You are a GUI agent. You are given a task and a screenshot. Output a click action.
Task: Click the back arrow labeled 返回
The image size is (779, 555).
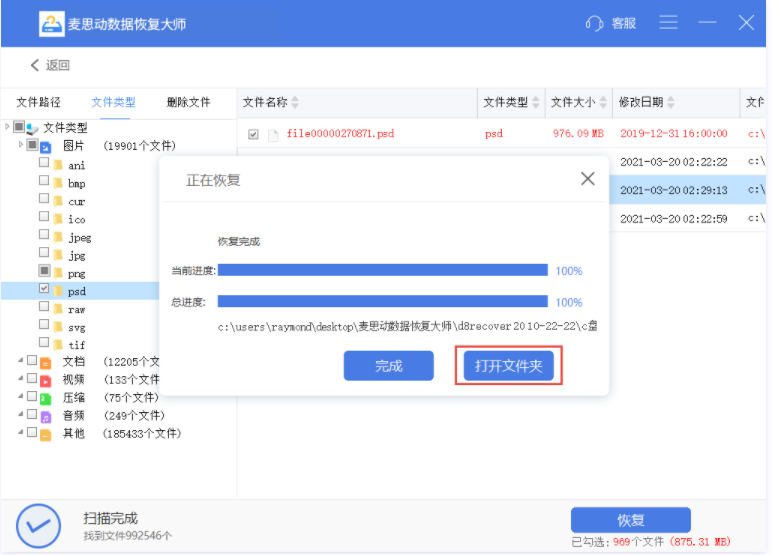coord(50,65)
